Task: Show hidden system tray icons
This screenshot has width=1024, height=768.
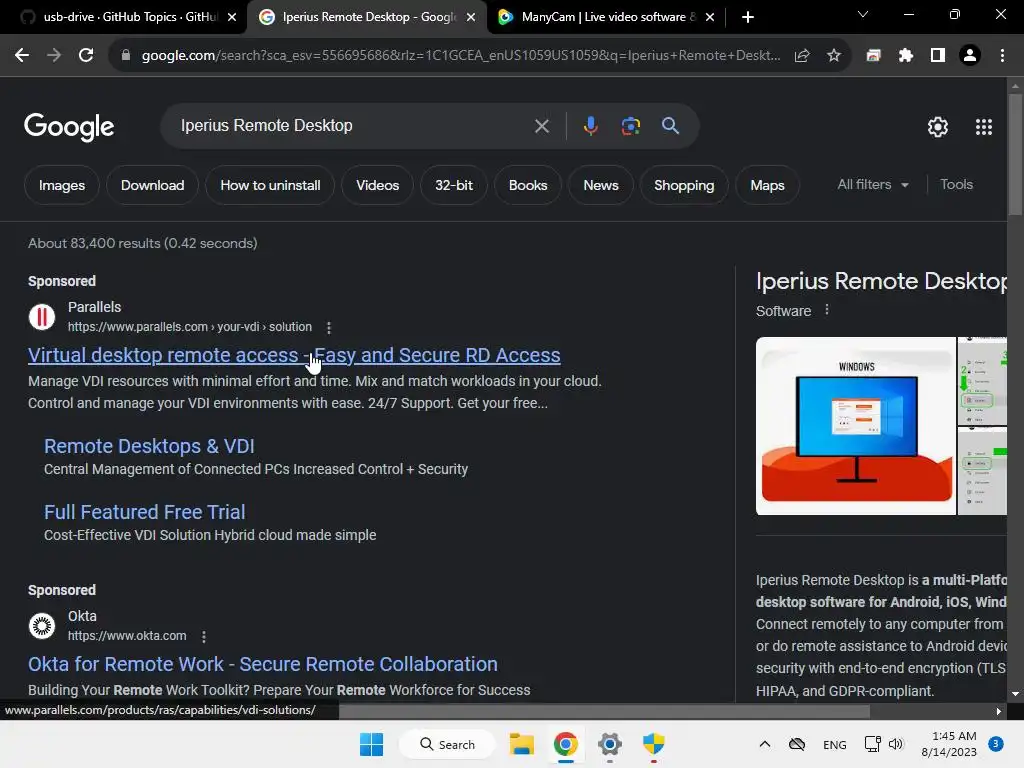Action: pos(765,744)
